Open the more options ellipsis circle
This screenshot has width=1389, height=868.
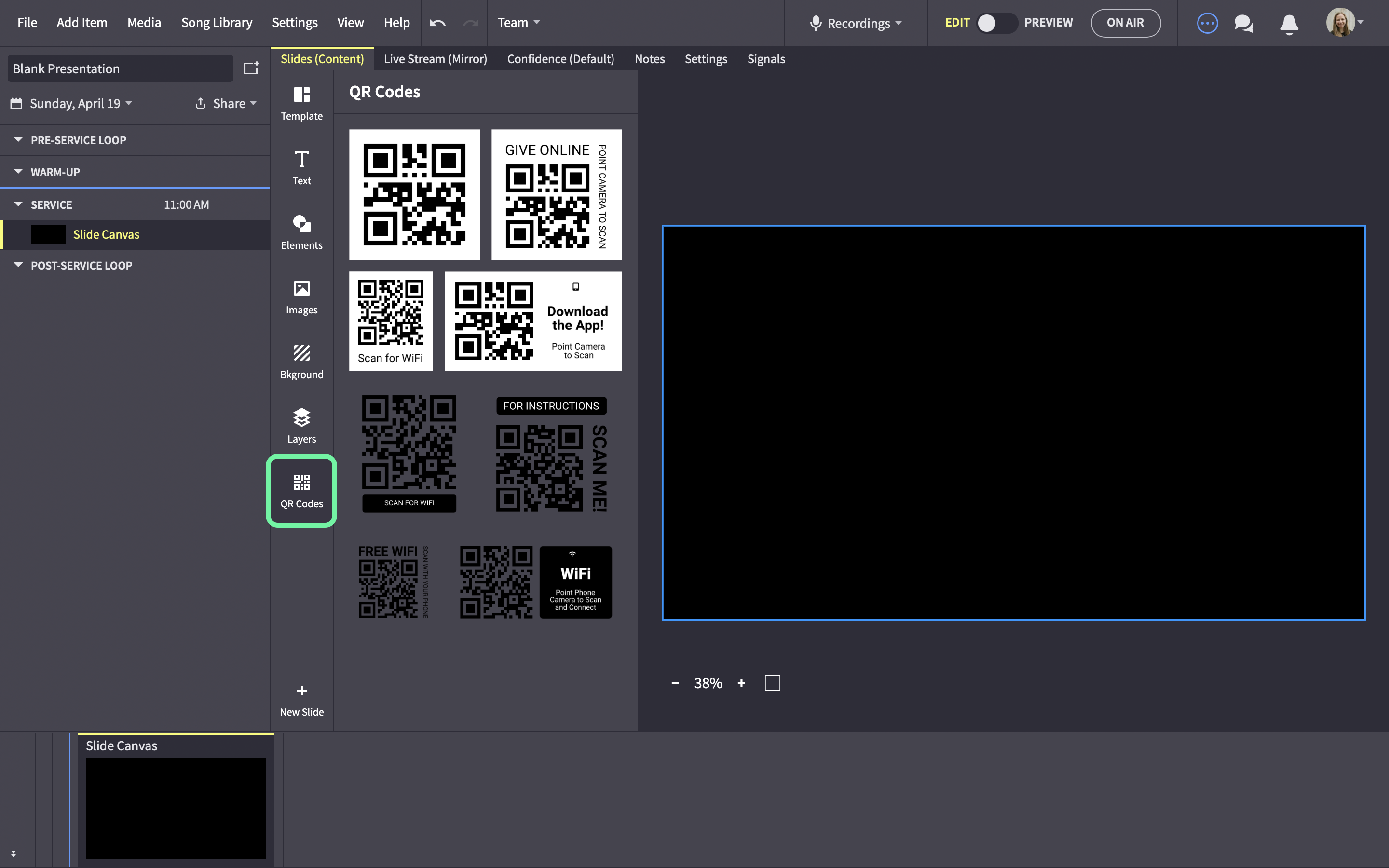(x=1207, y=23)
